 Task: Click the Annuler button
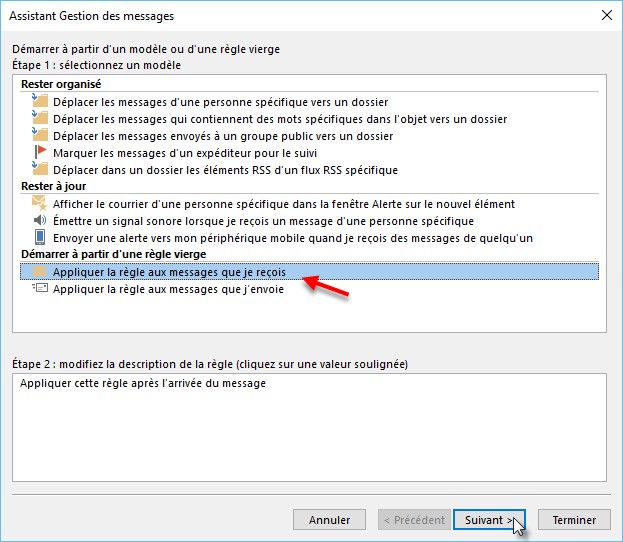coord(329,520)
